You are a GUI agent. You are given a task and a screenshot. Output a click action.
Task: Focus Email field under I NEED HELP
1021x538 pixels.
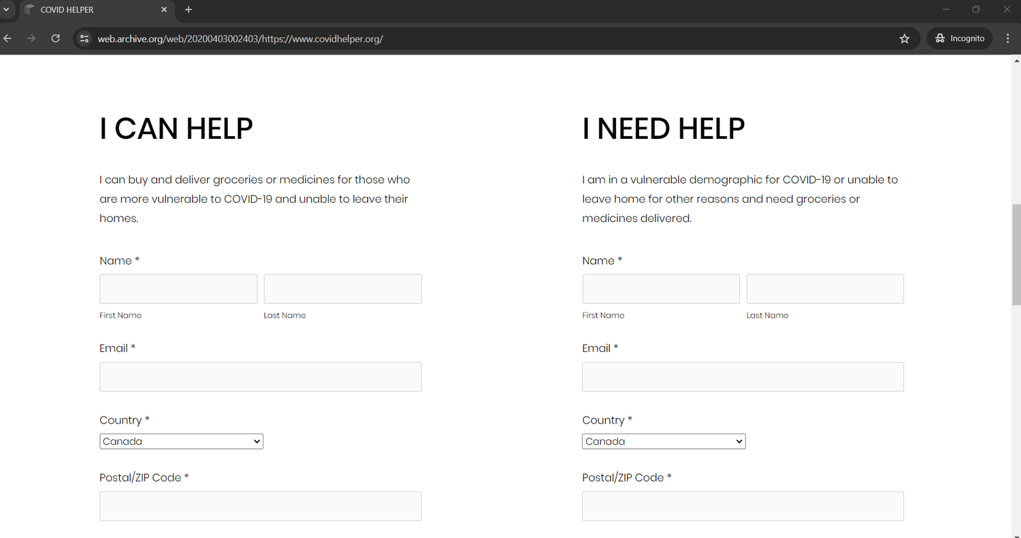[743, 377]
